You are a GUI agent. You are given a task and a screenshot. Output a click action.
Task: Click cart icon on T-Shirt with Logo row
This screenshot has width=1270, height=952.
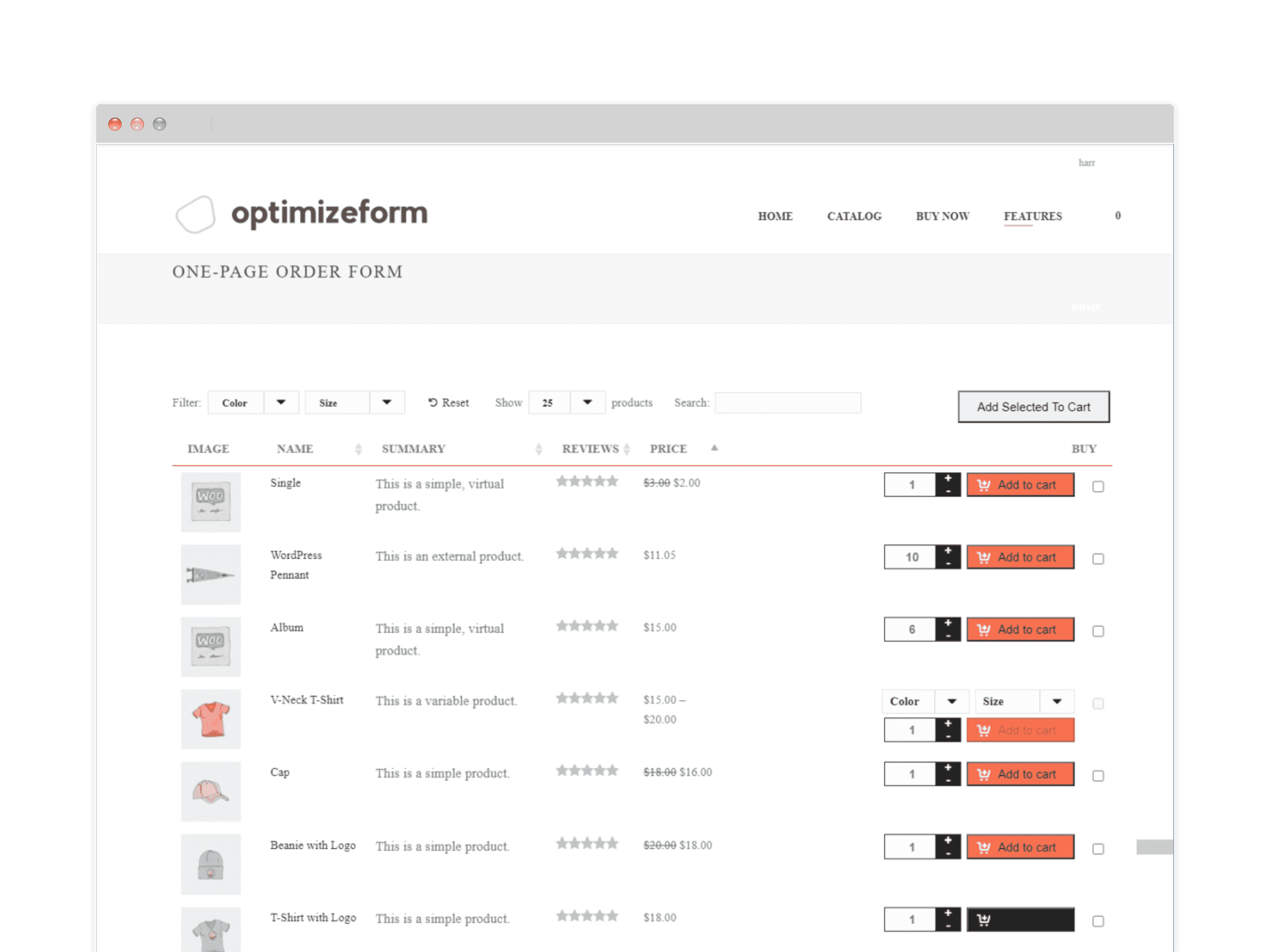tap(984, 920)
